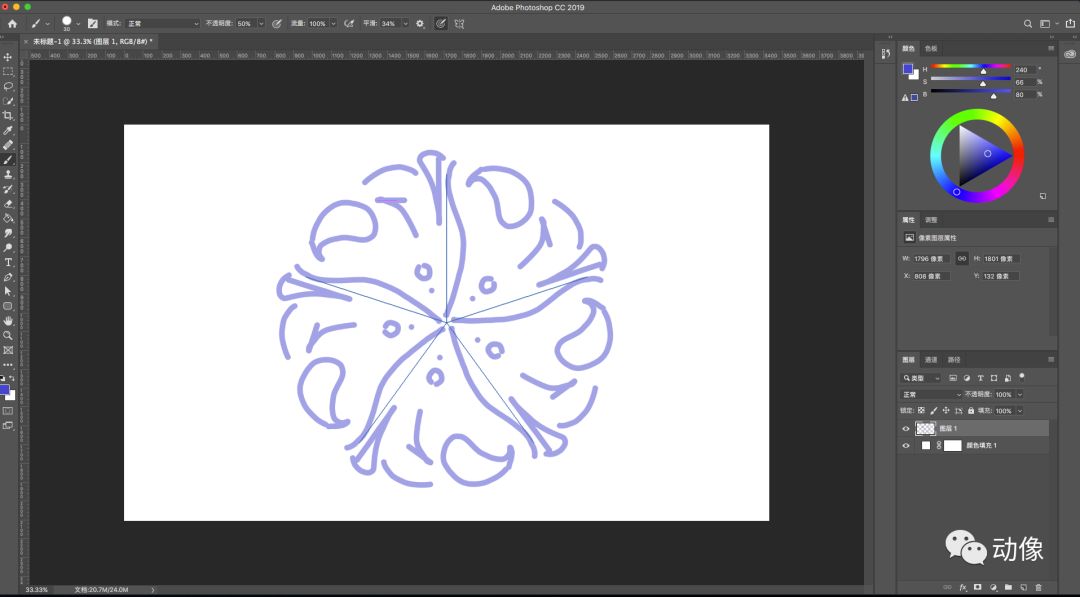Switch to the 路径 tab

[953, 359]
